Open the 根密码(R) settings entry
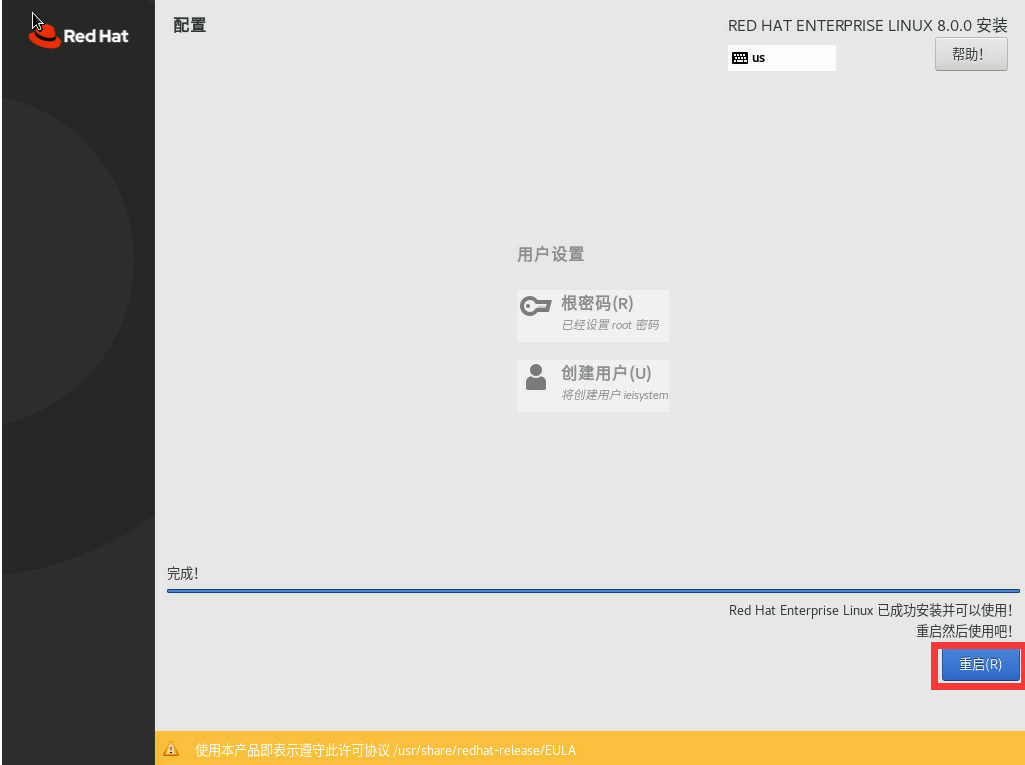 click(597, 304)
